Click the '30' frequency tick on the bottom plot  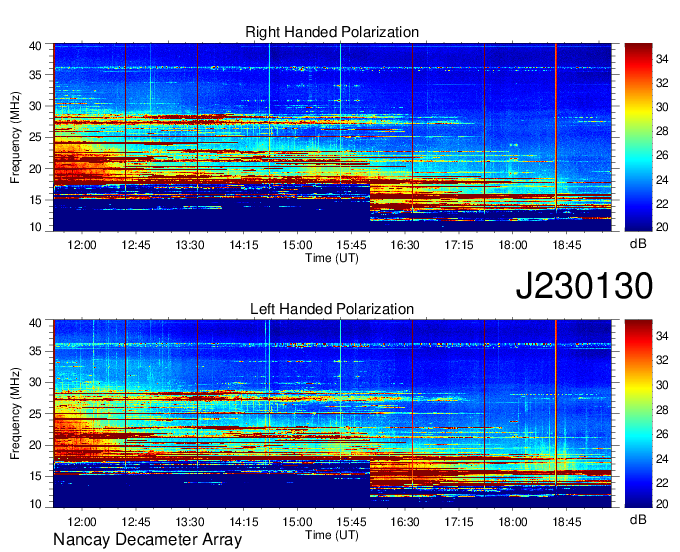(35, 382)
